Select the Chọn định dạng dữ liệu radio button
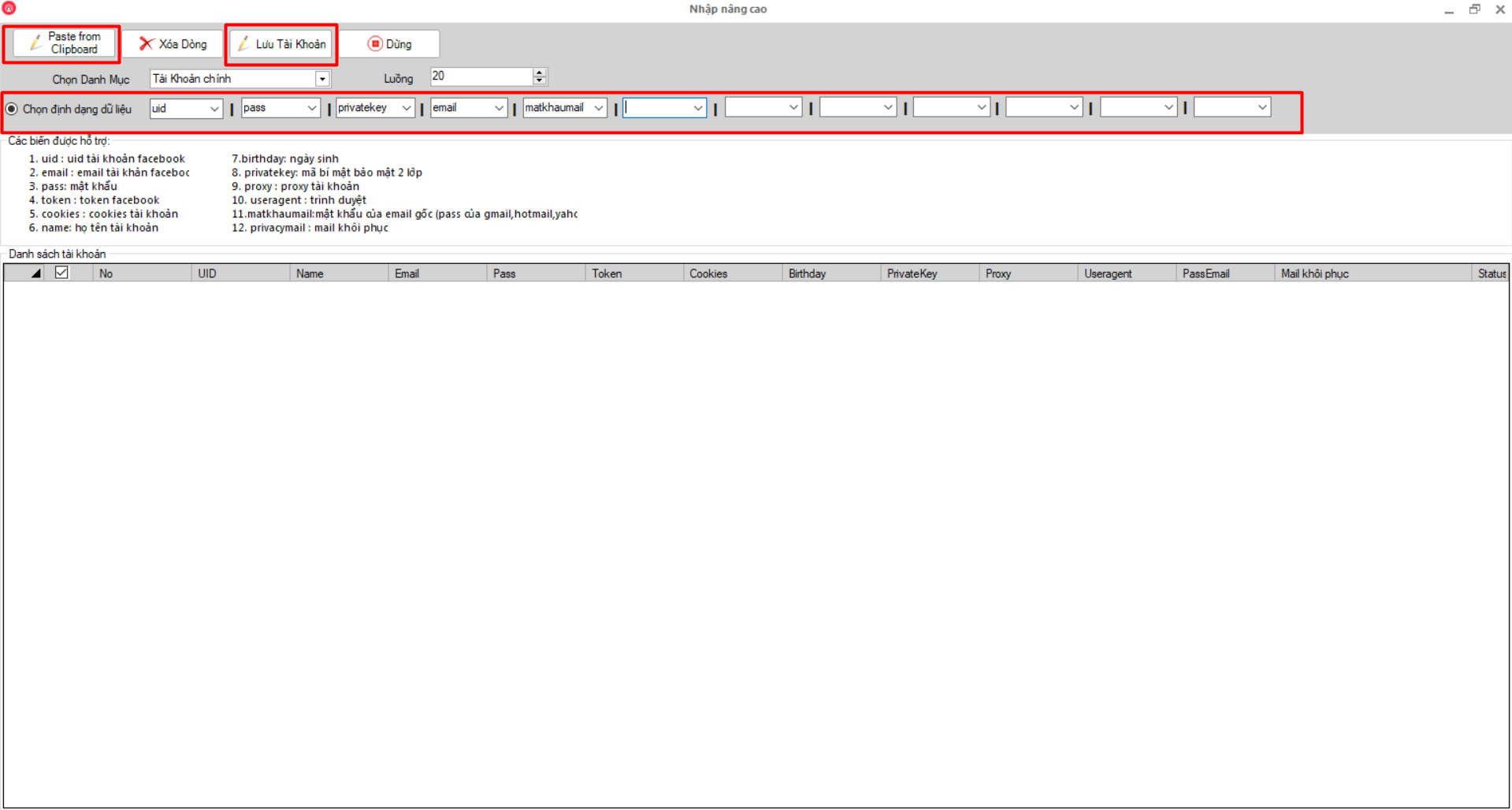The height and width of the screenshot is (810, 1512). [12, 109]
